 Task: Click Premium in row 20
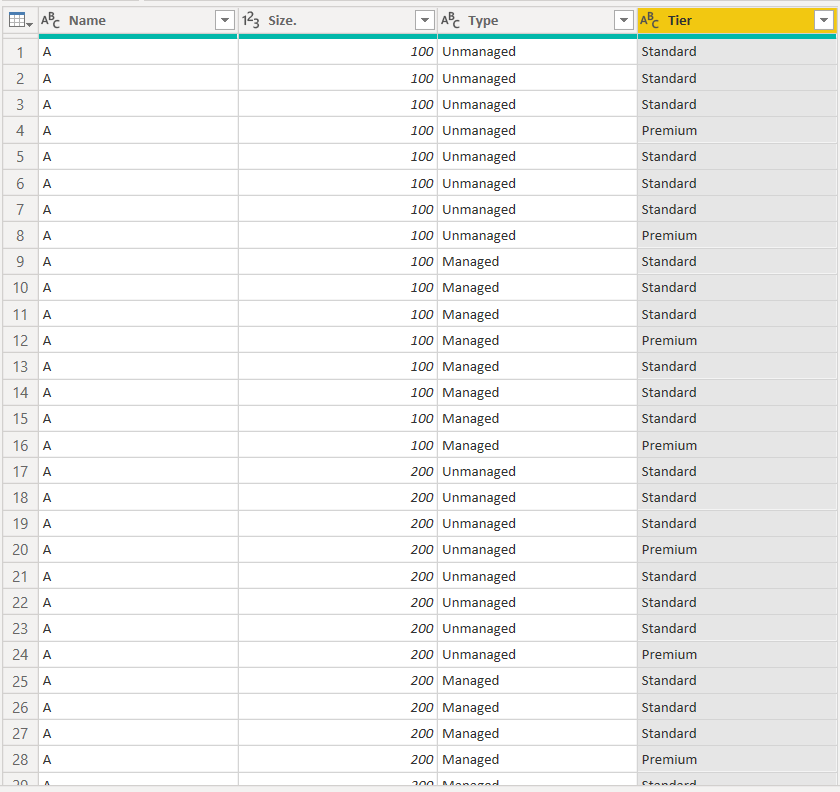click(669, 550)
